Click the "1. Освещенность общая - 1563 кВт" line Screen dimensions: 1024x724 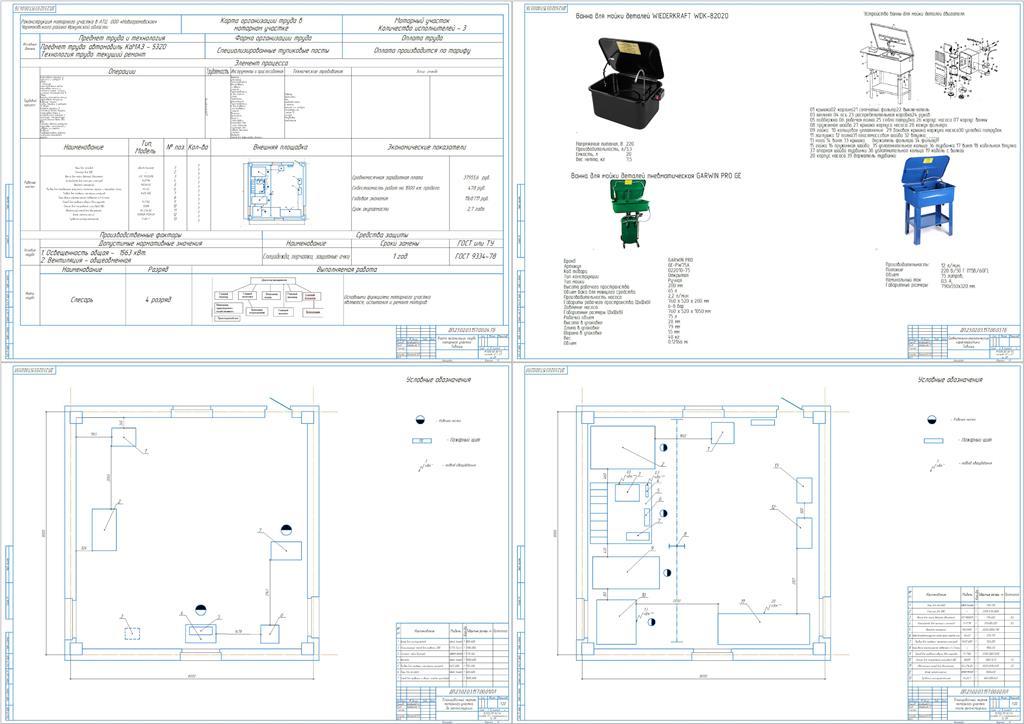[94, 252]
